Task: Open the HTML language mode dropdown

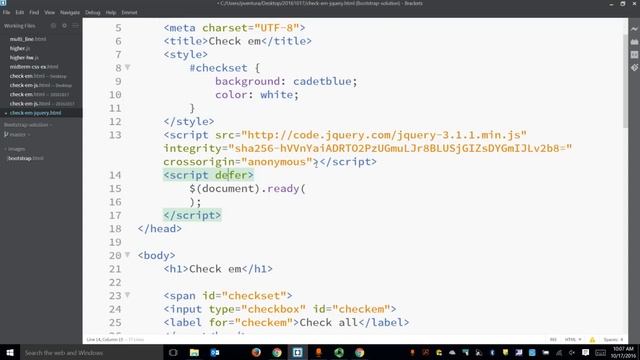Action: (573, 340)
